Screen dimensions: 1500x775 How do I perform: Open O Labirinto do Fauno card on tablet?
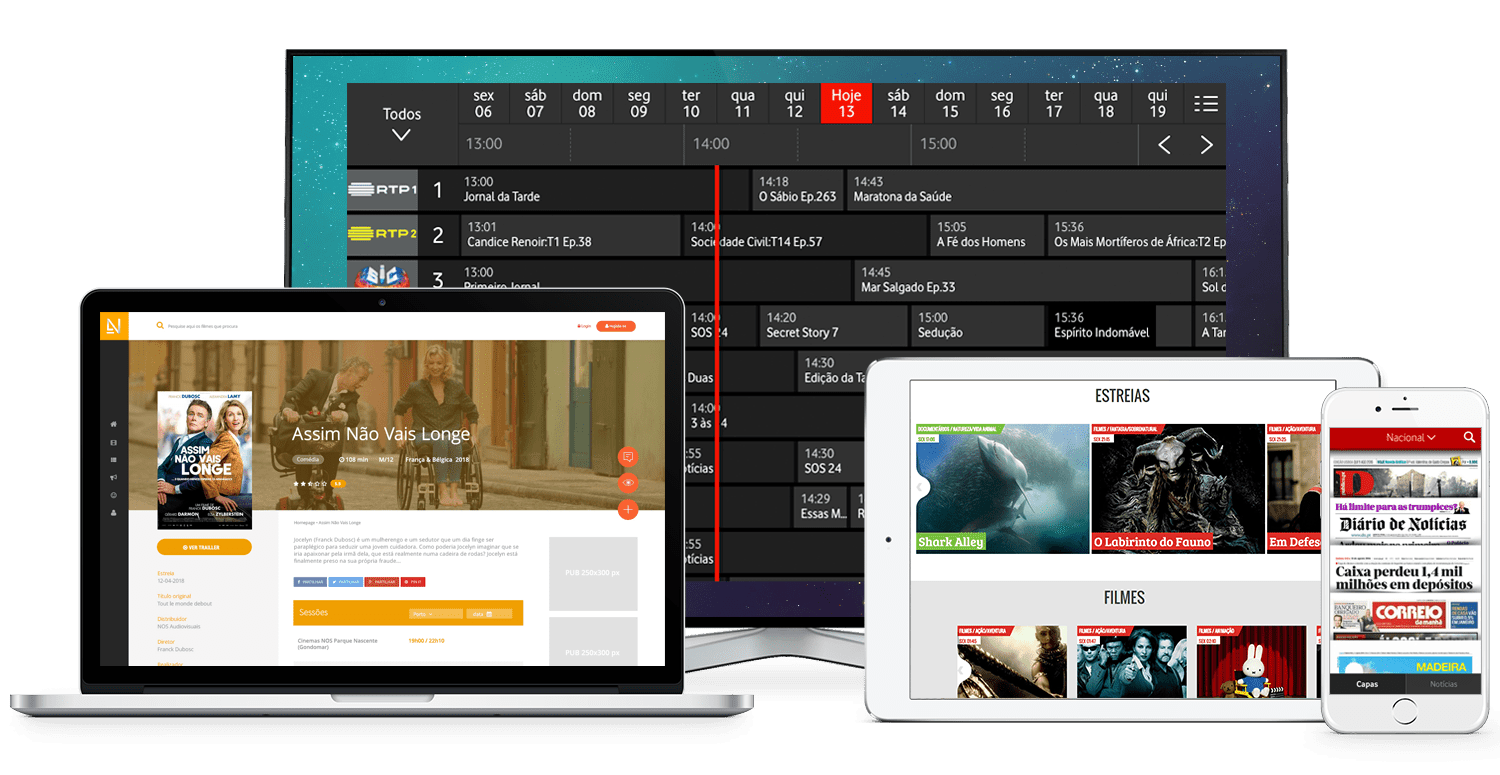(x=1178, y=489)
